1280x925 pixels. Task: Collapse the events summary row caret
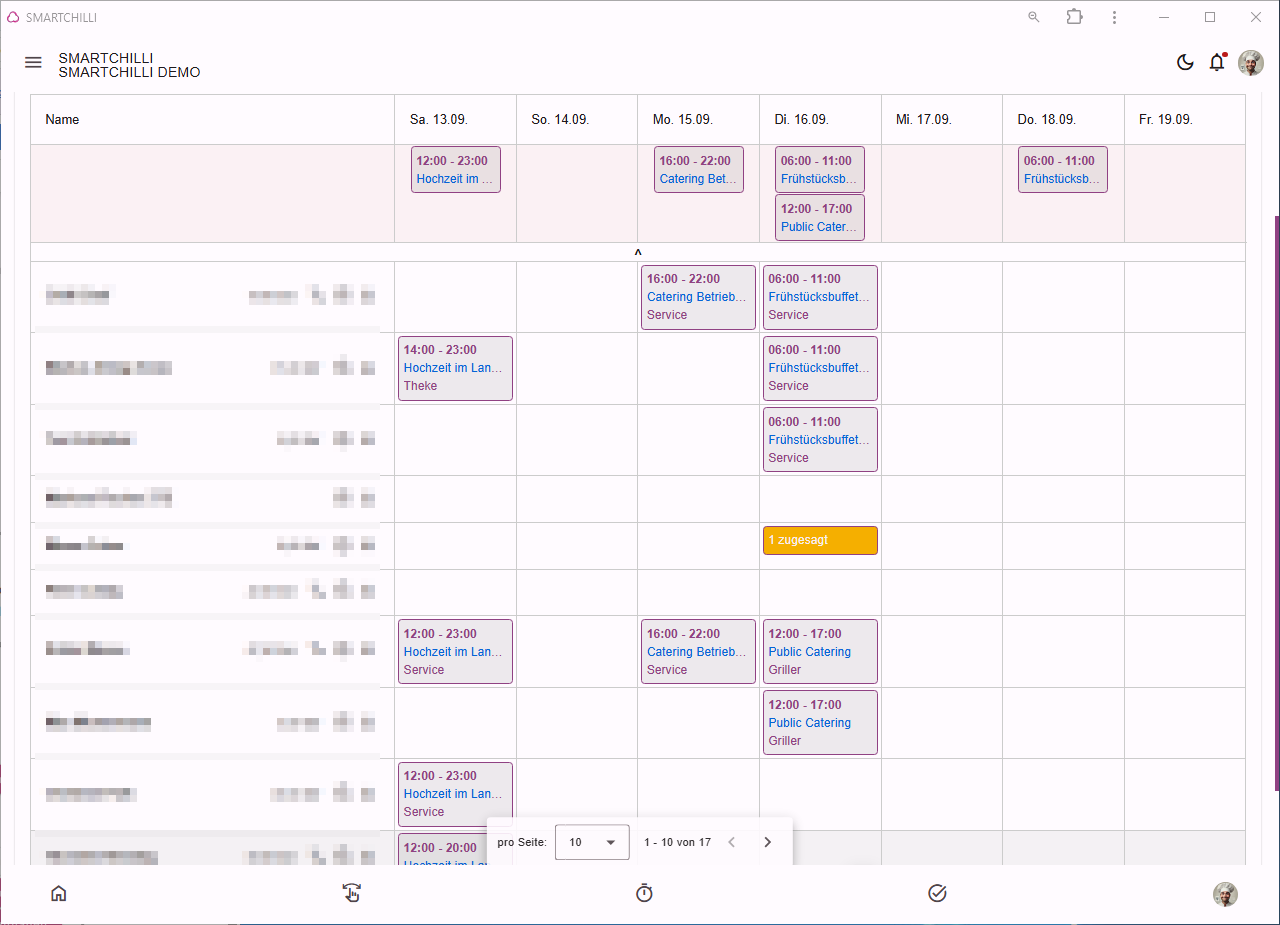638,253
